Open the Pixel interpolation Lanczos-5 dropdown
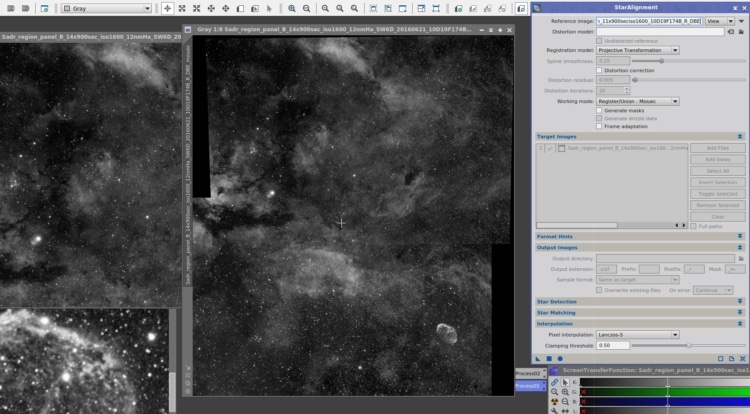The height and width of the screenshot is (414, 750). (x=638, y=335)
